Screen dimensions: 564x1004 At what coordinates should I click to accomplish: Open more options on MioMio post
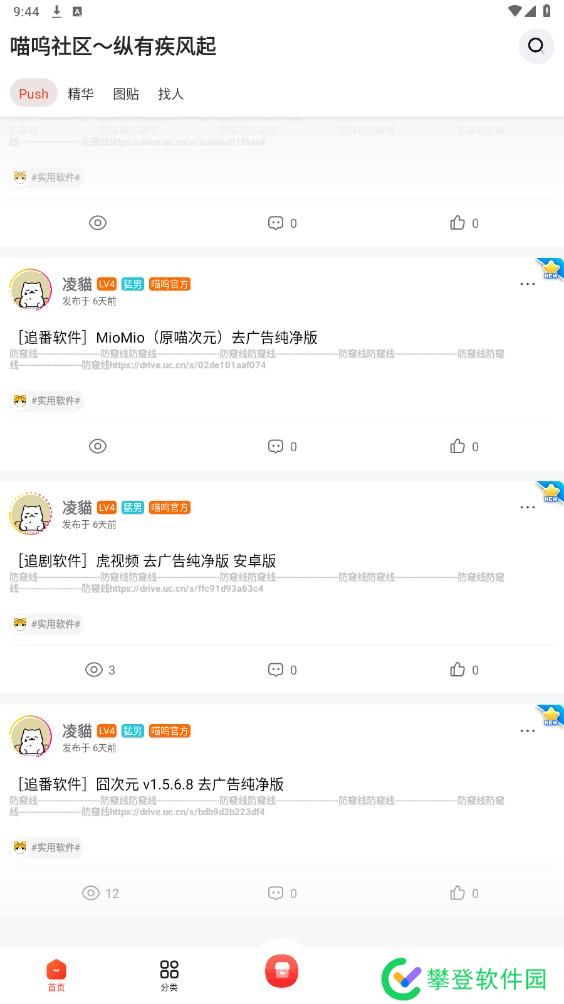(x=528, y=284)
